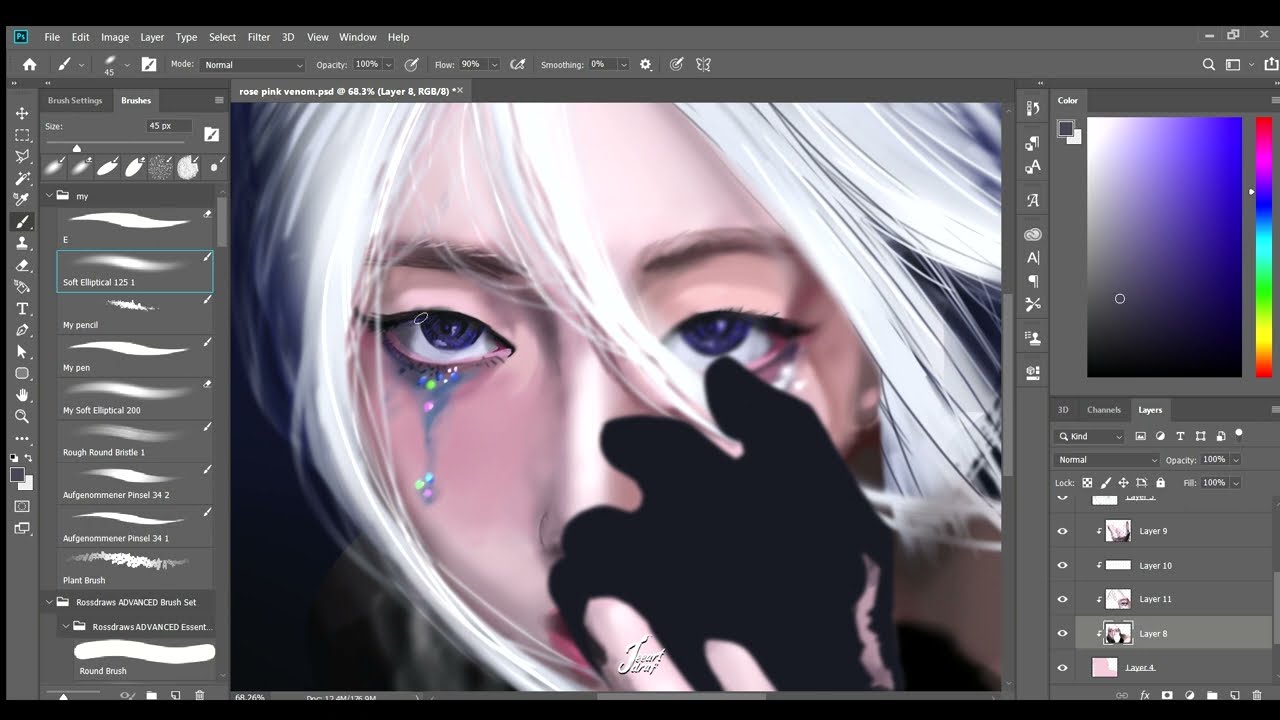The height and width of the screenshot is (720, 1280).
Task: Switch to the Brush Settings tab
Action: pos(75,100)
